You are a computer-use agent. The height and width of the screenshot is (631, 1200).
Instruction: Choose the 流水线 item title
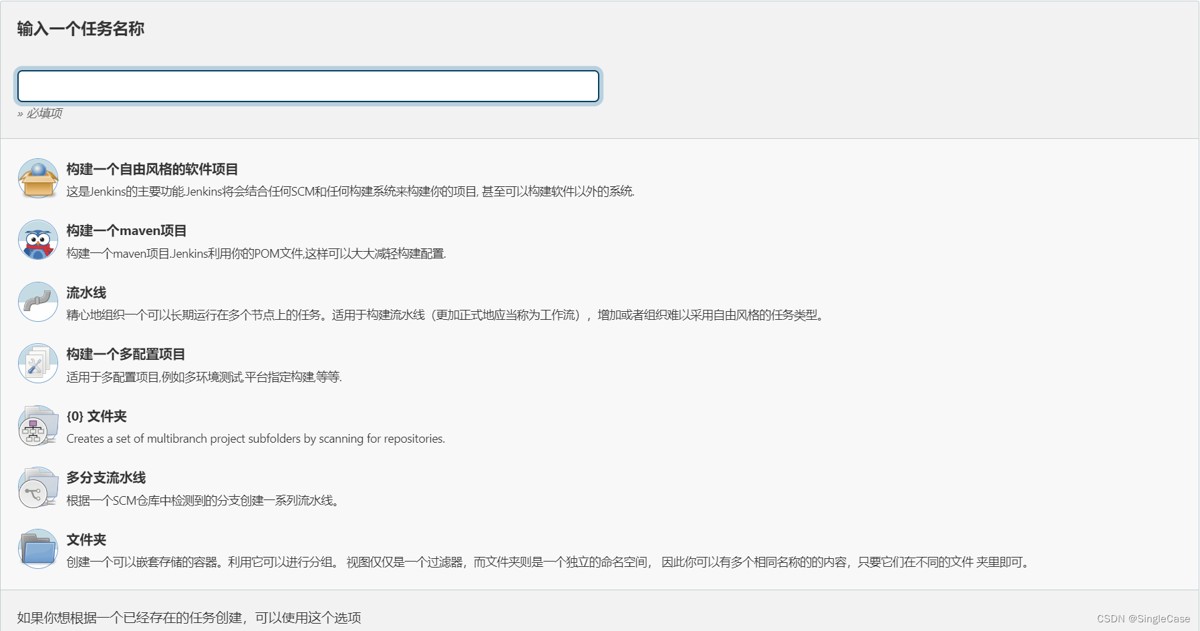[x=86, y=293]
